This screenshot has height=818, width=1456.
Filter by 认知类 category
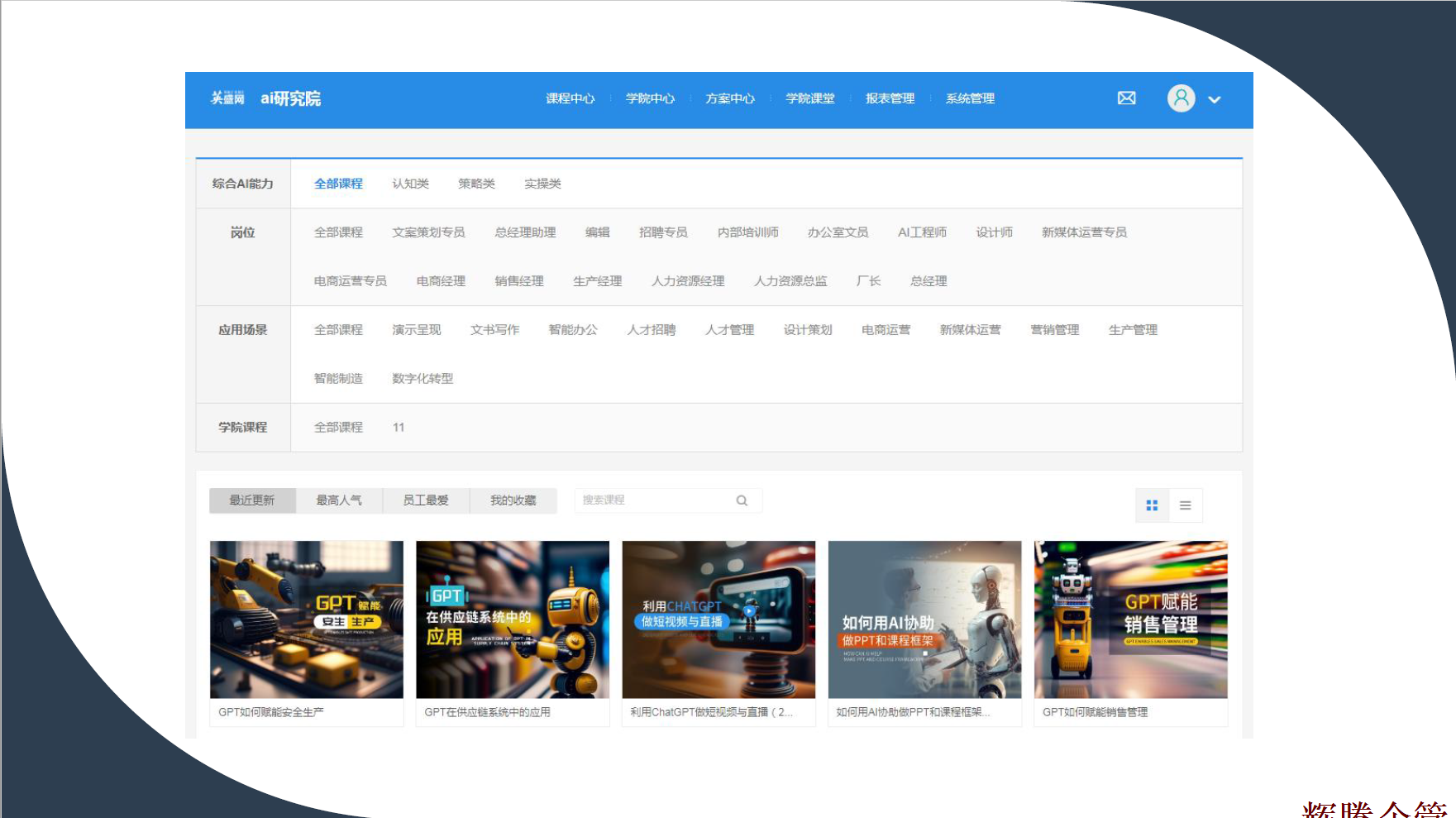click(x=410, y=184)
